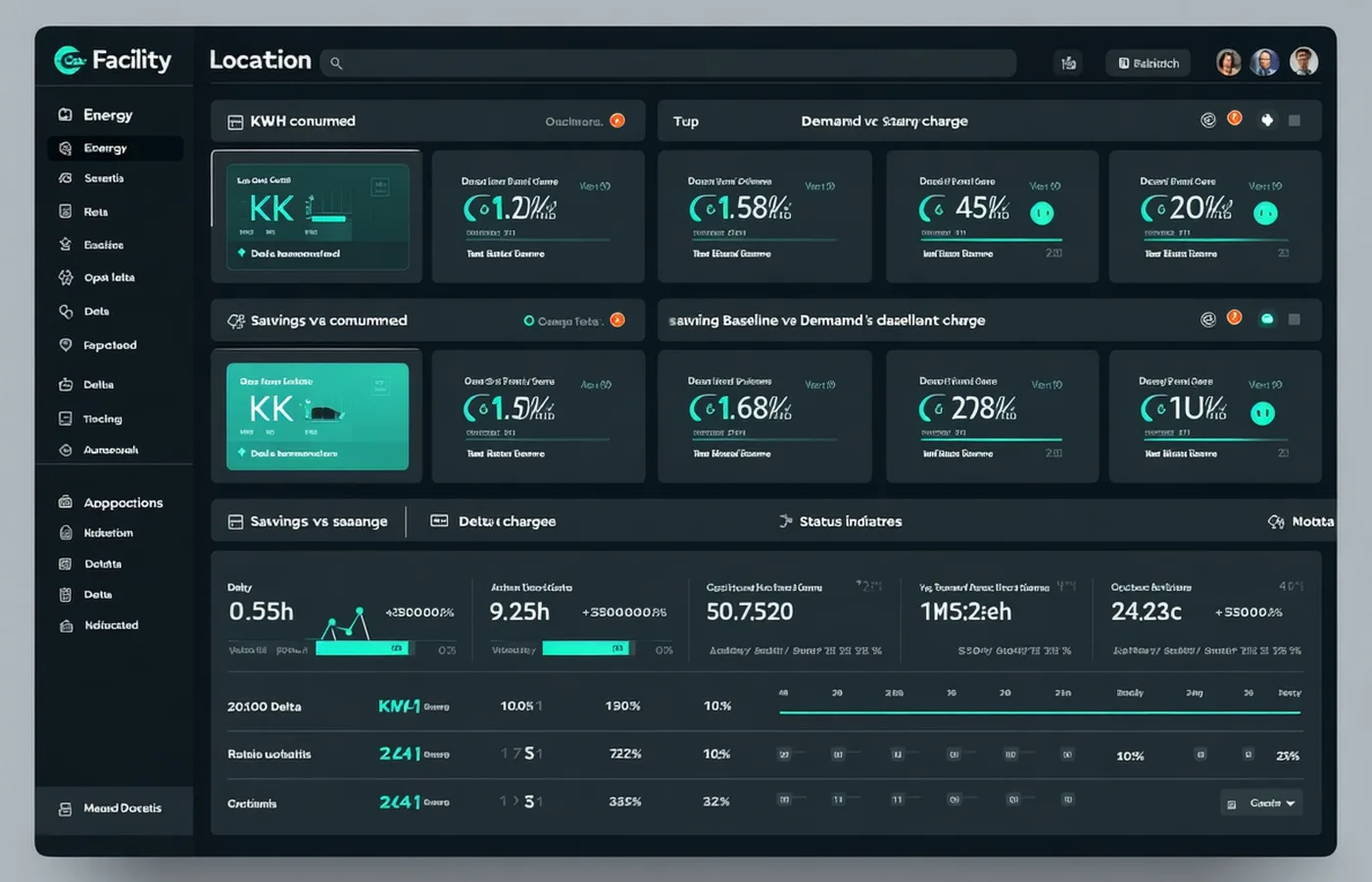Click teal progress bar under 0.55h
The width and height of the screenshot is (1372, 882).
point(365,649)
